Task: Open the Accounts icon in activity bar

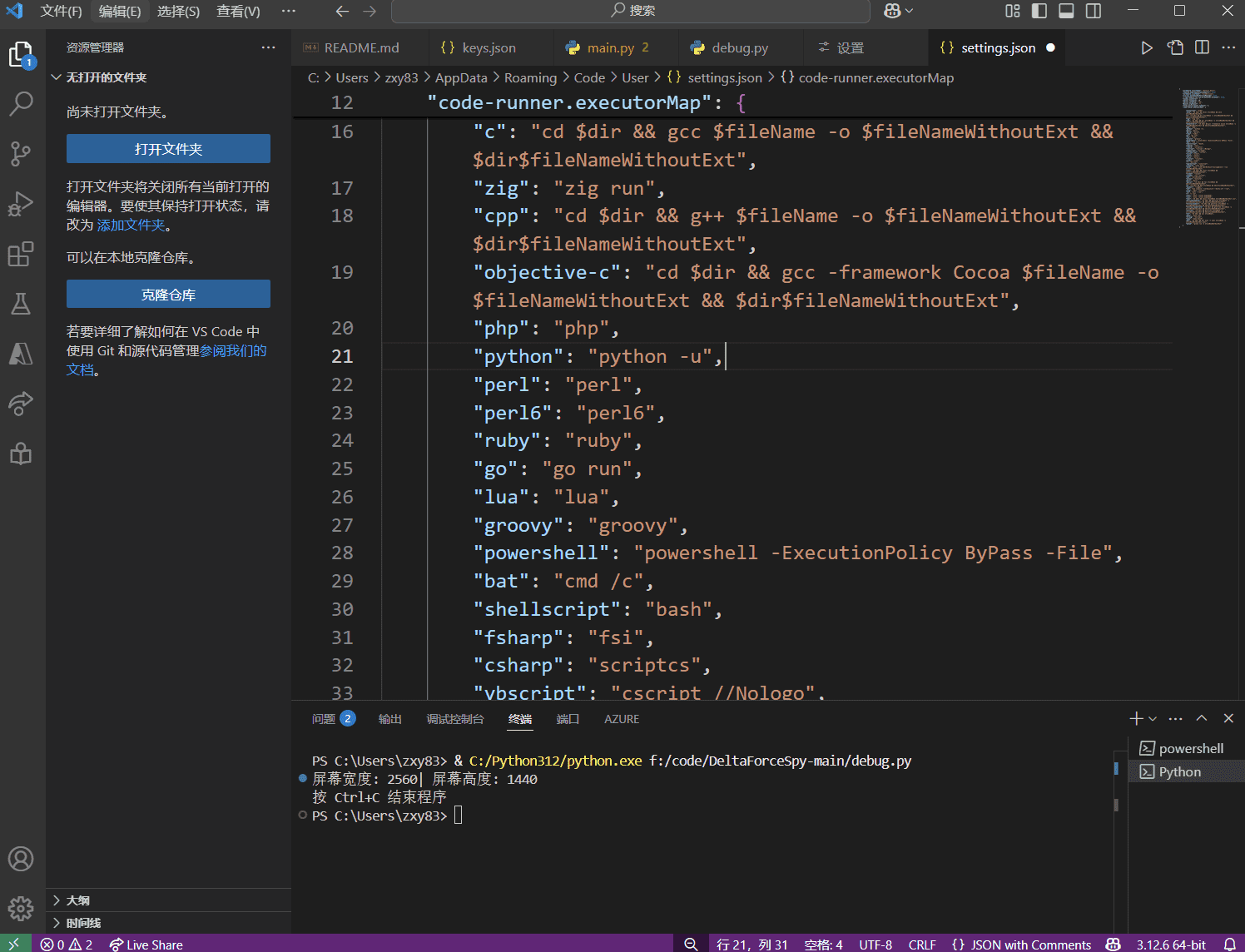Action: (x=21, y=859)
